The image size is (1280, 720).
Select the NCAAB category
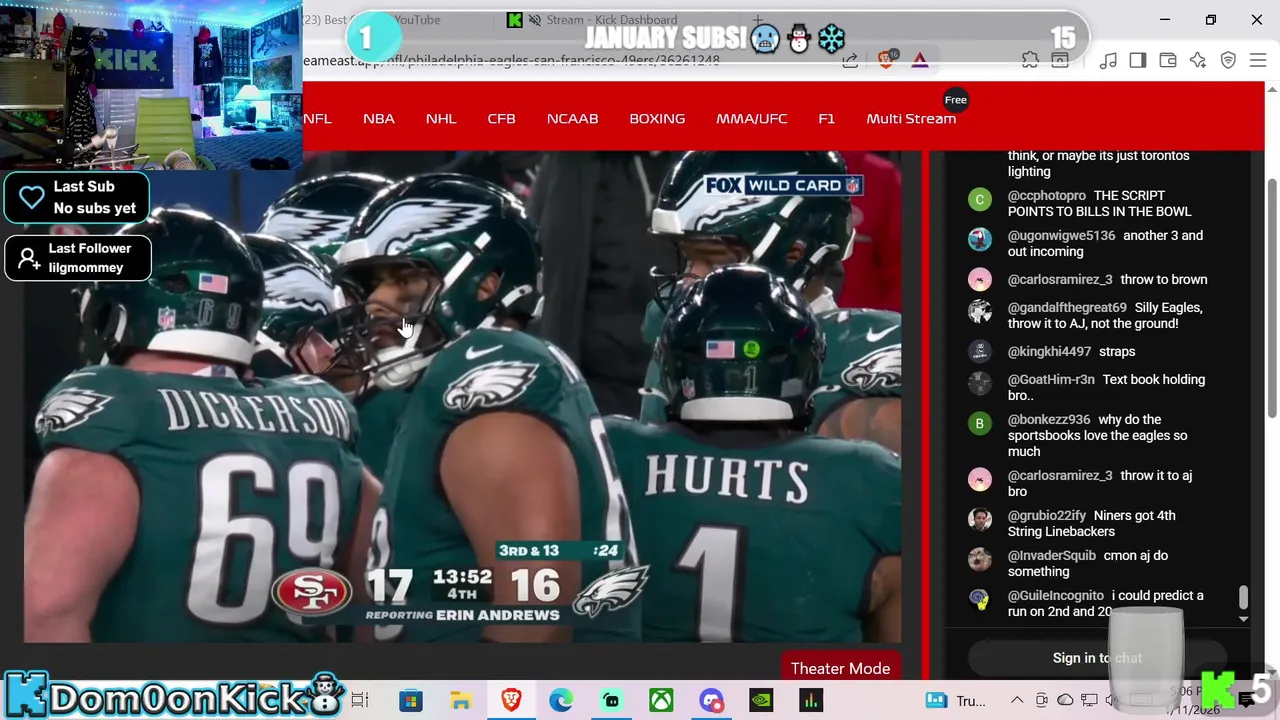coord(572,118)
